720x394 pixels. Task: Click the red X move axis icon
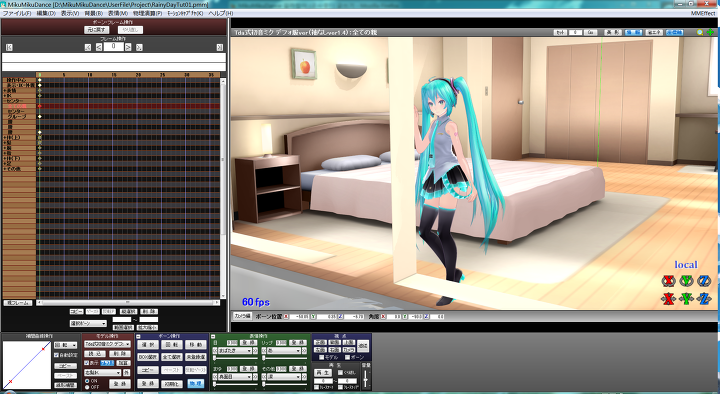point(669,299)
